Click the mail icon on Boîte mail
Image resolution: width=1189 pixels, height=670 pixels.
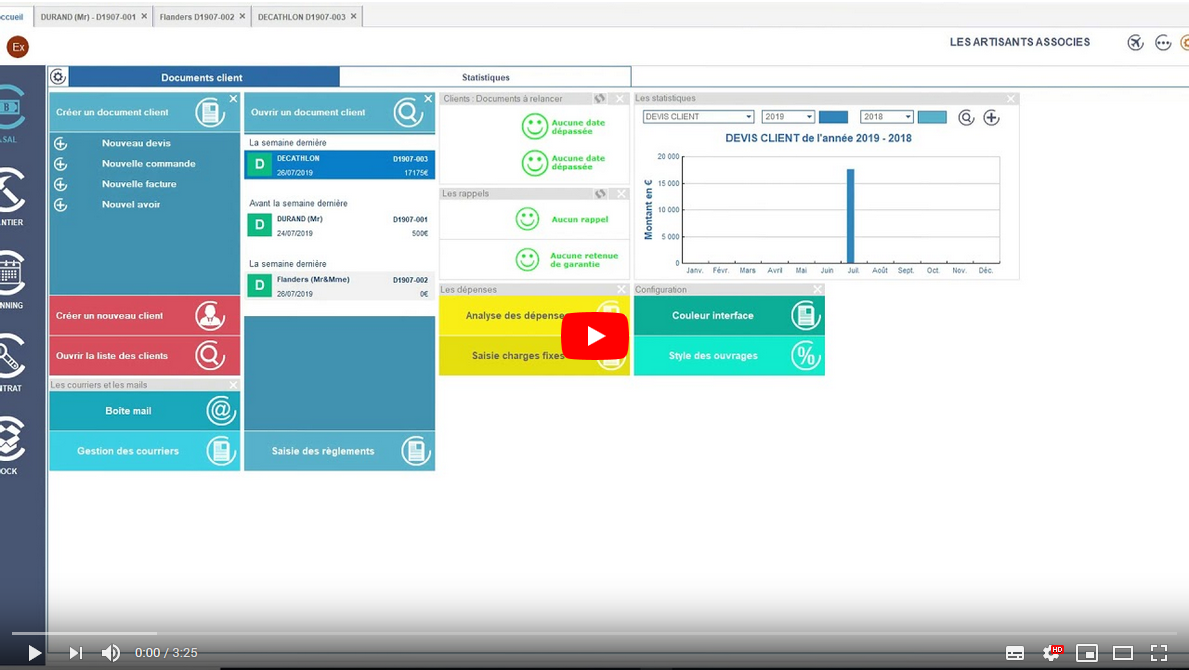point(220,411)
